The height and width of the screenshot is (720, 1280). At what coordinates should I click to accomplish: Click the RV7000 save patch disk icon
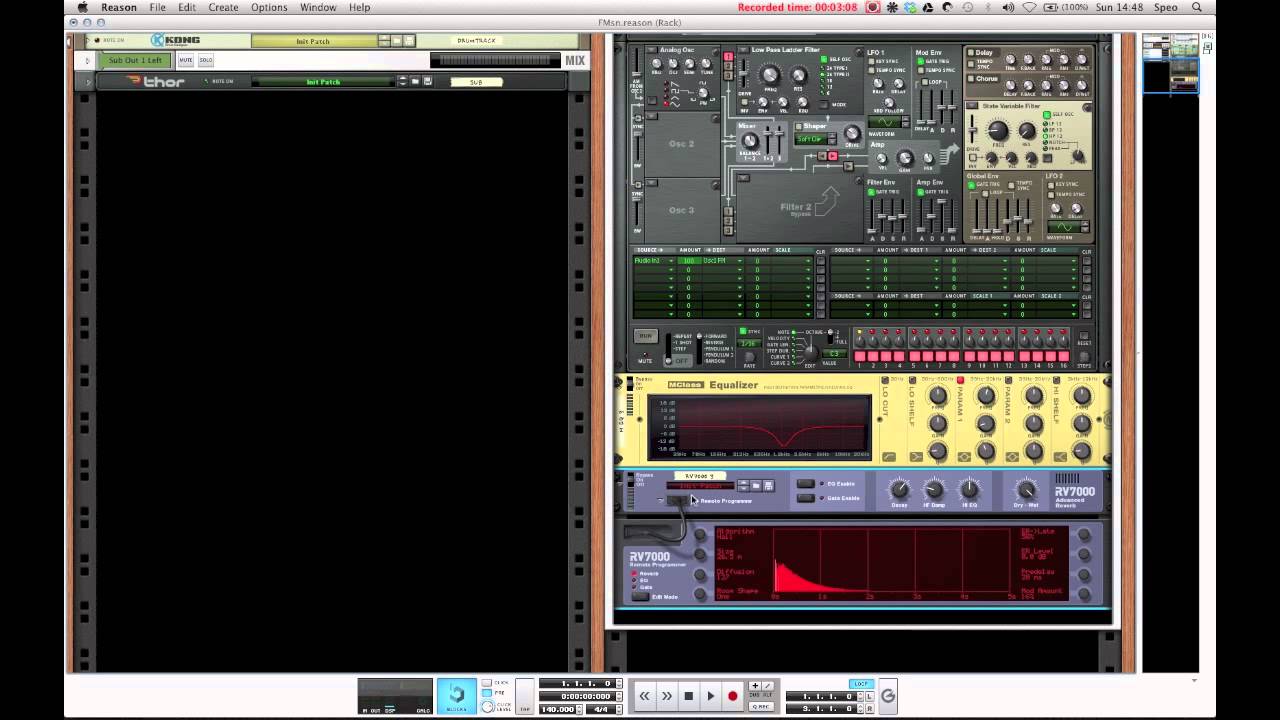point(768,486)
